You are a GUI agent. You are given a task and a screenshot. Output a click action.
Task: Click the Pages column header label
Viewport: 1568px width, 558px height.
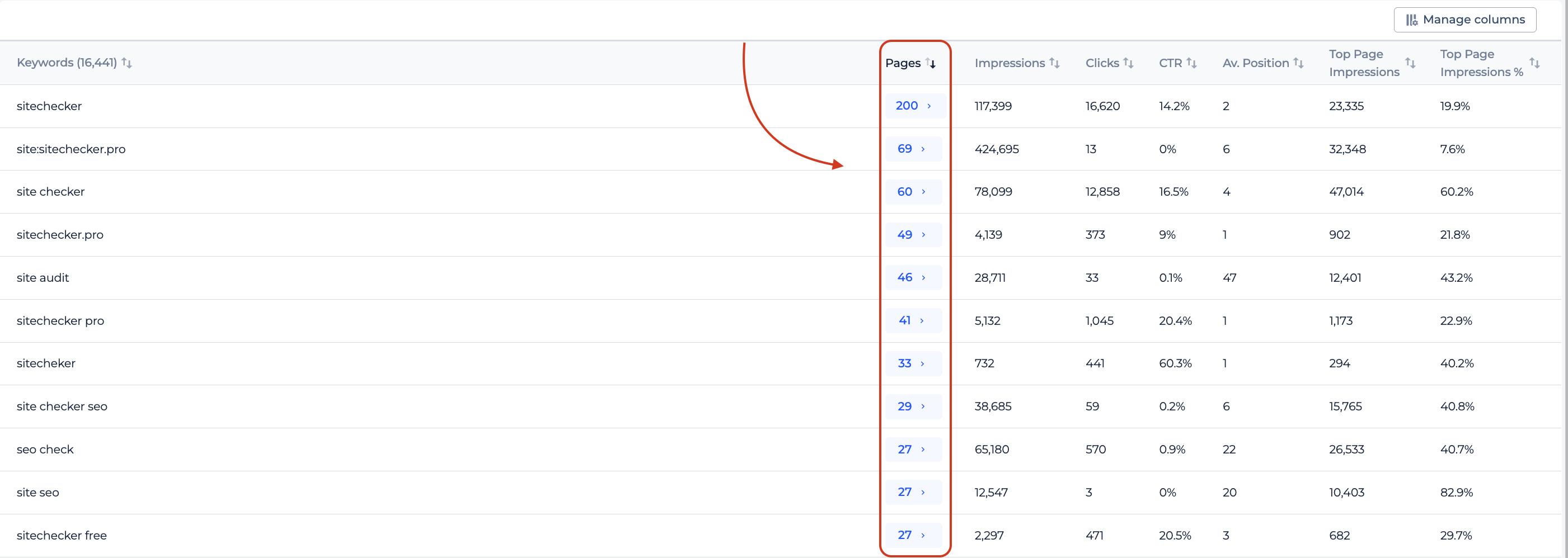[903, 63]
